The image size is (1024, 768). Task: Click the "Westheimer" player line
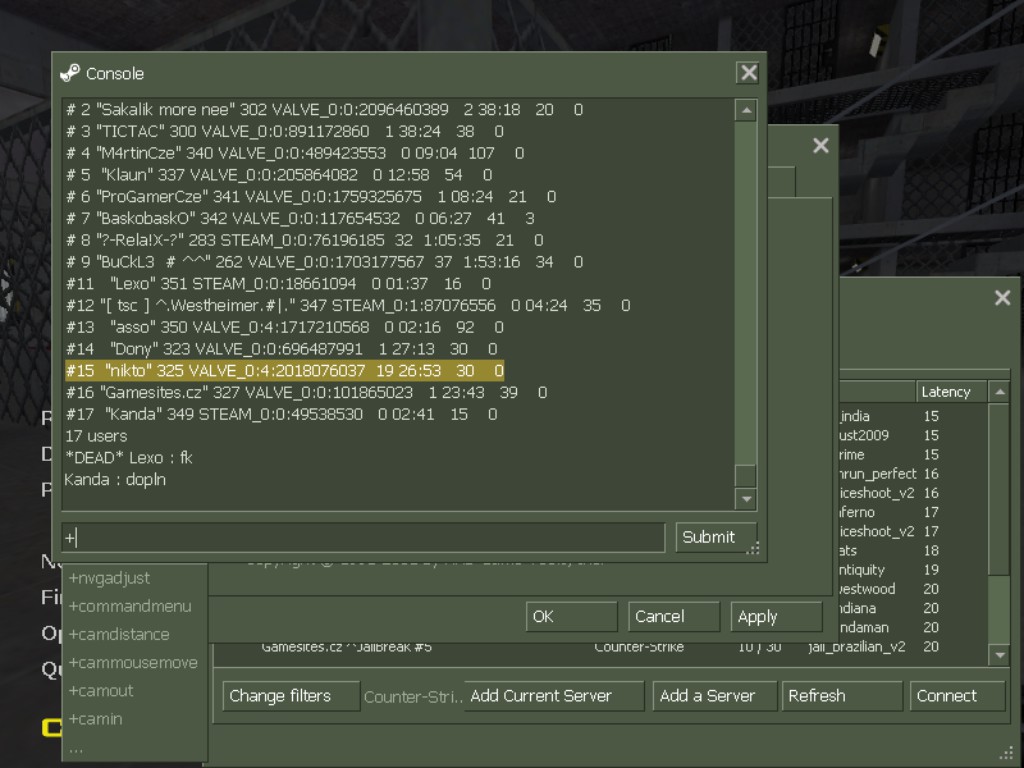(x=348, y=306)
